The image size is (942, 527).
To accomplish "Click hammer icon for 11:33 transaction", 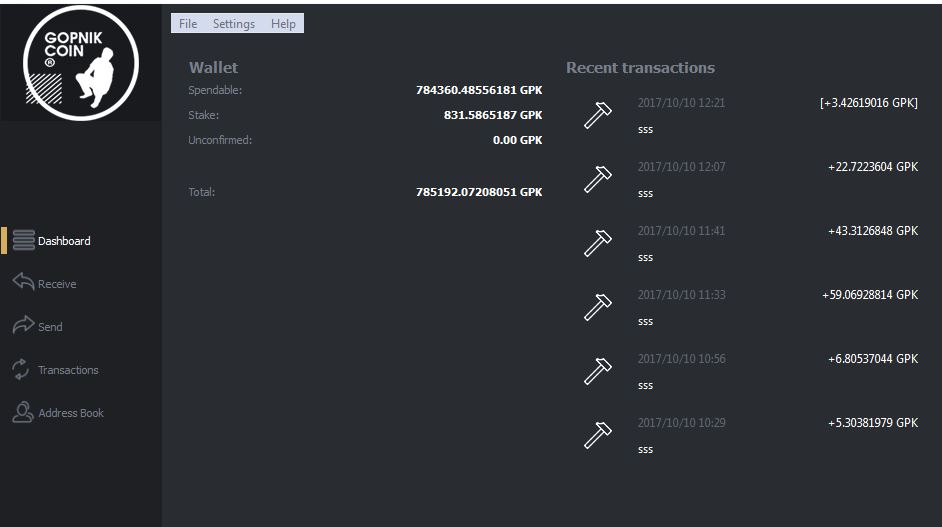I will (598, 307).
